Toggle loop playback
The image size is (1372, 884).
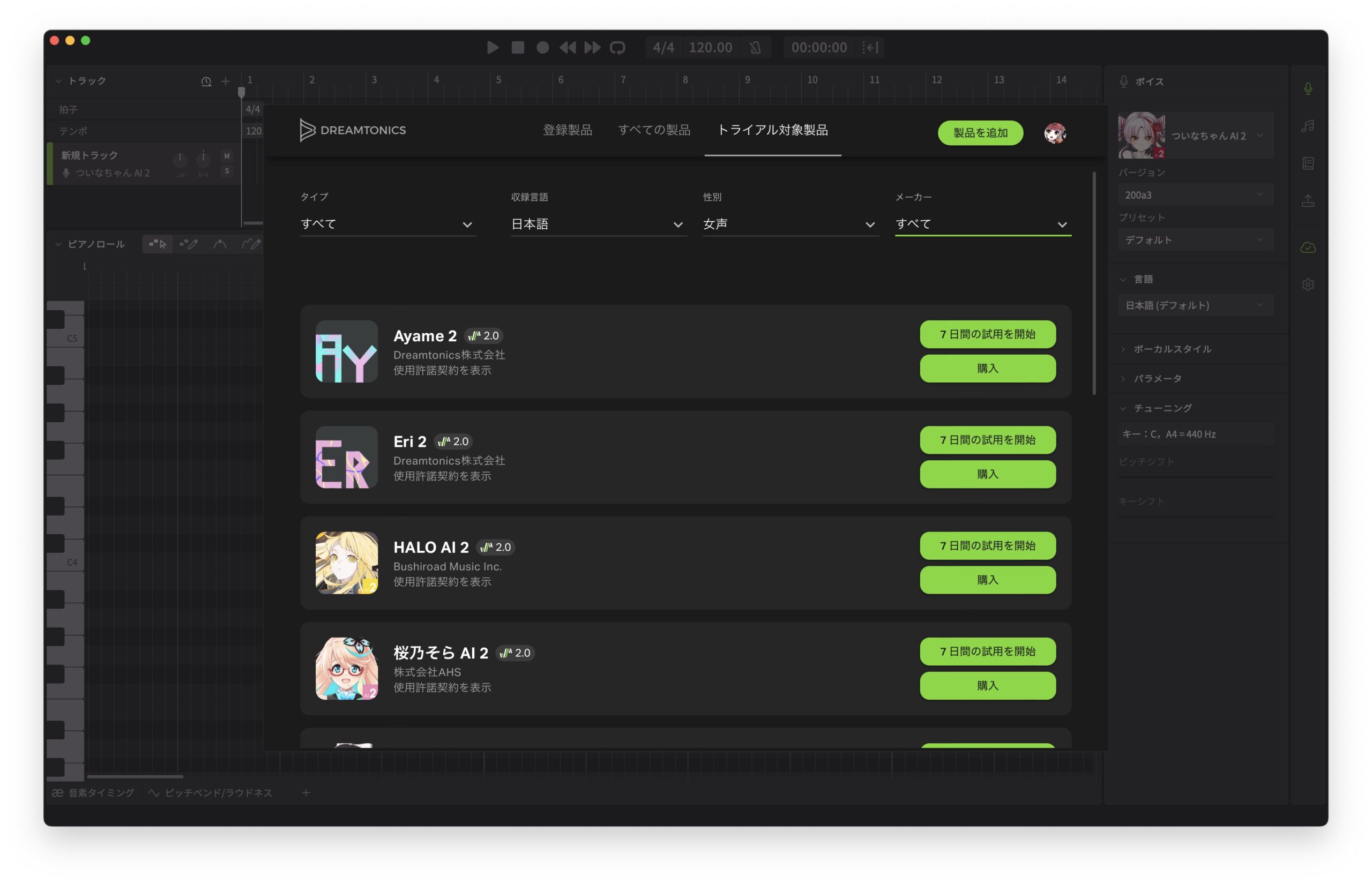(618, 48)
